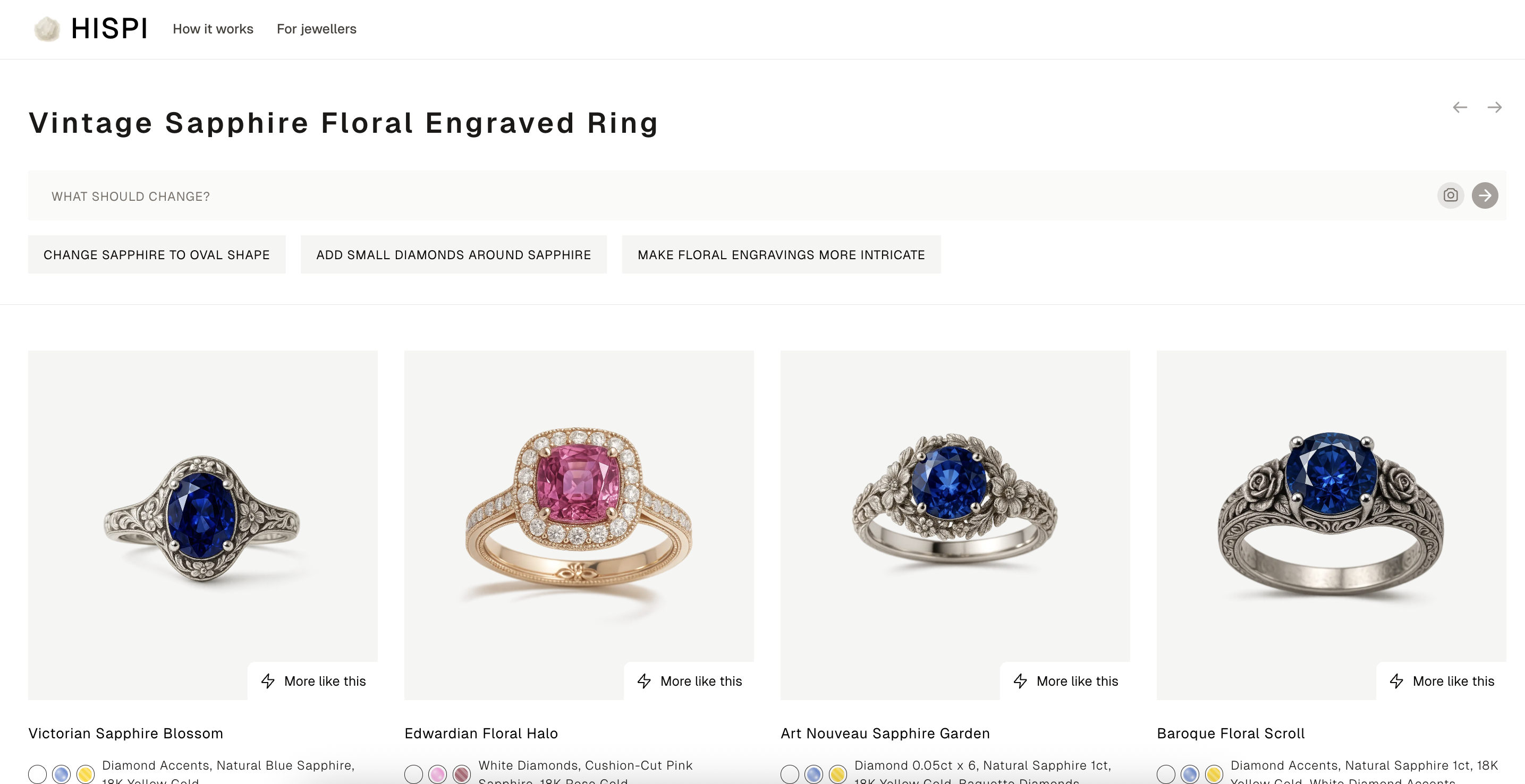Select yellow swatch under Art Nouveau Sapphire Garden

[x=837, y=773]
